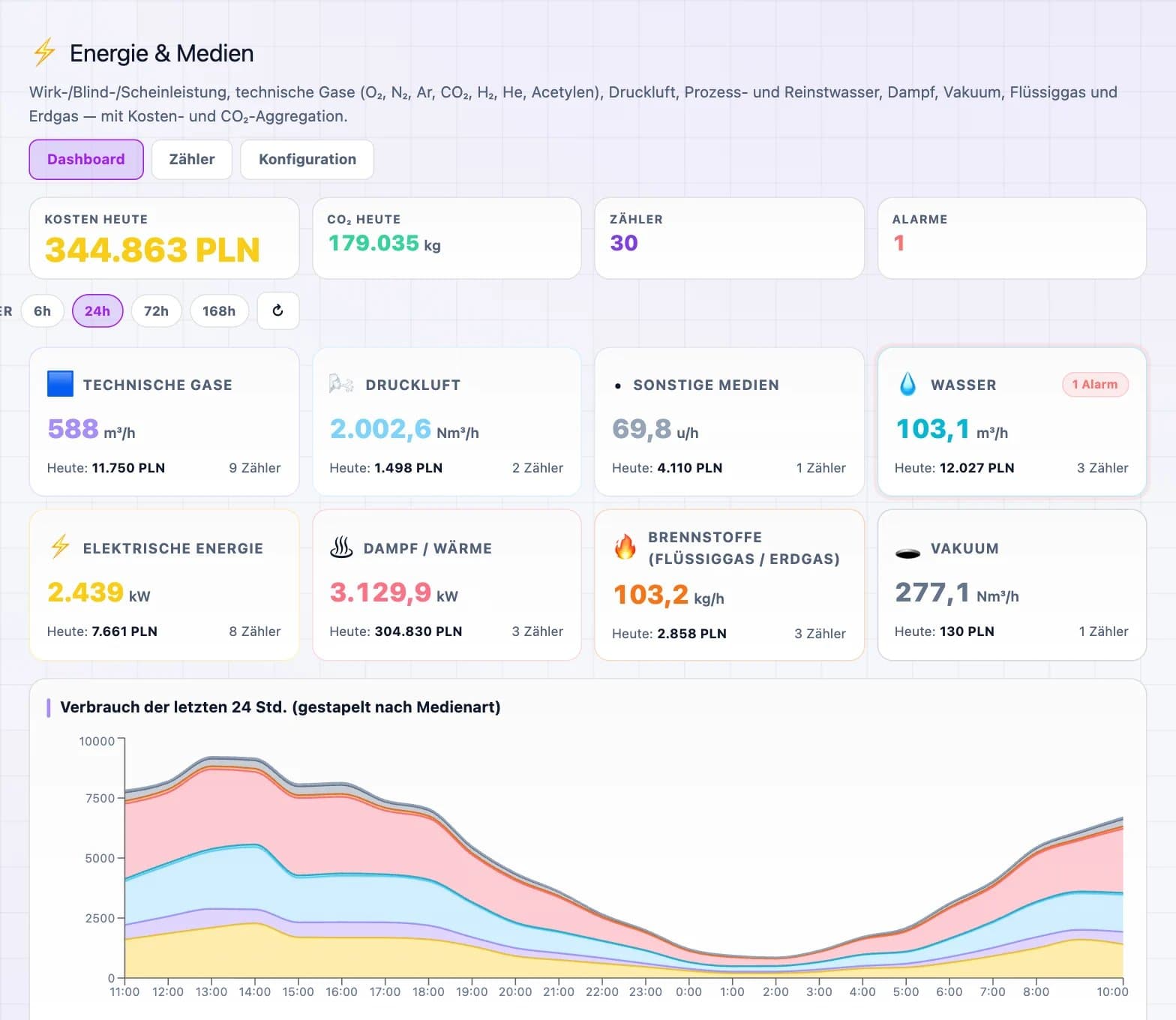Viewport: 1176px width, 1020px height.
Task: Click the water drop icon on Wasser card
Action: coord(907,384)
